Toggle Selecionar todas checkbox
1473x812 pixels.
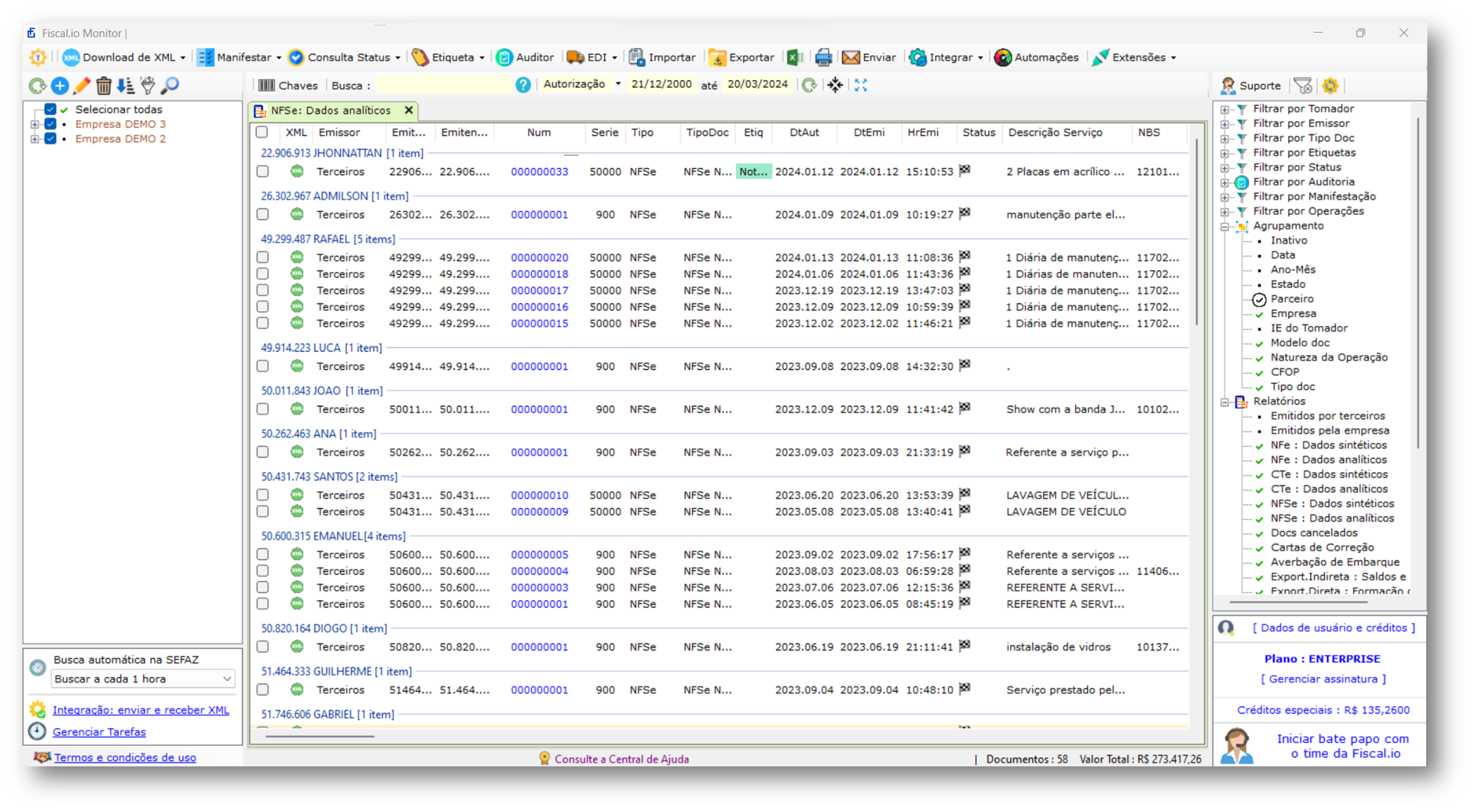51,110
